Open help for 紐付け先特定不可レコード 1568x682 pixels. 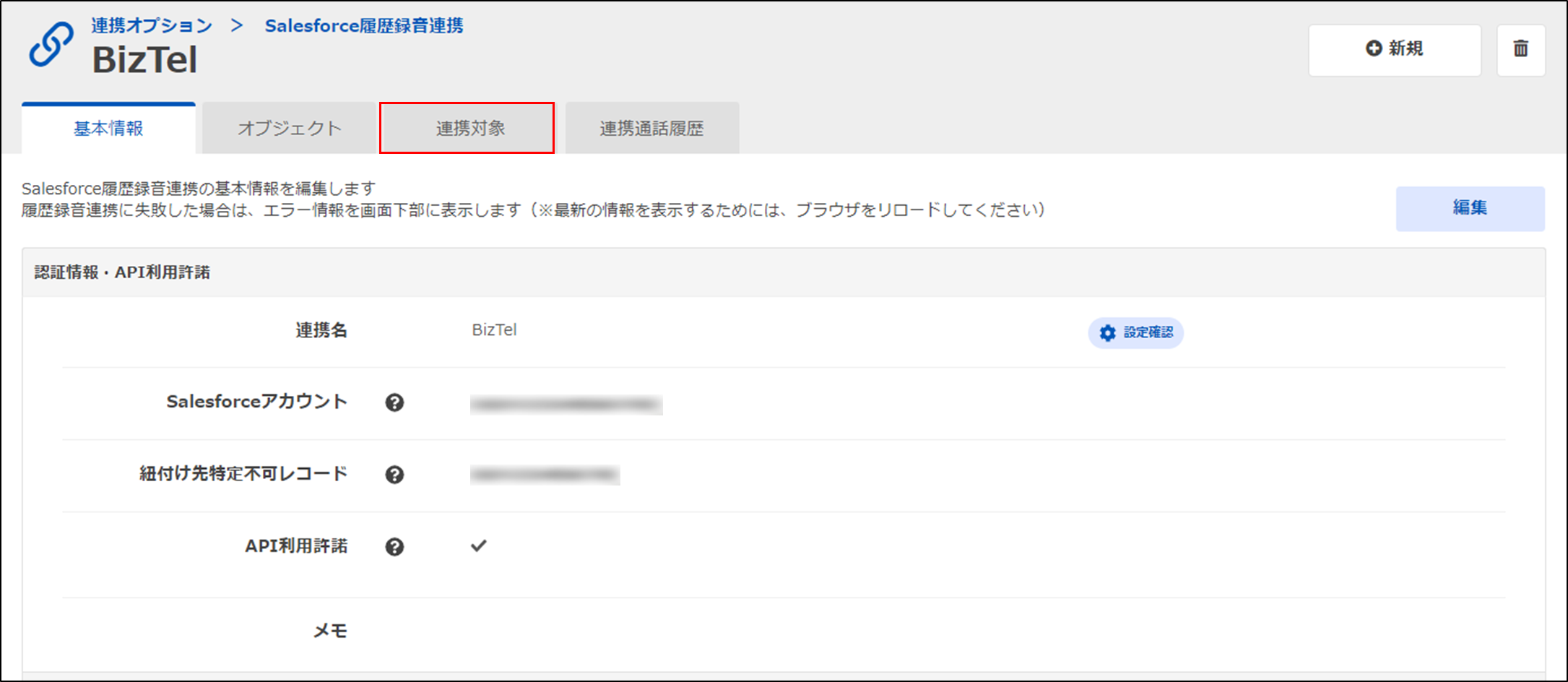point(394,475)
